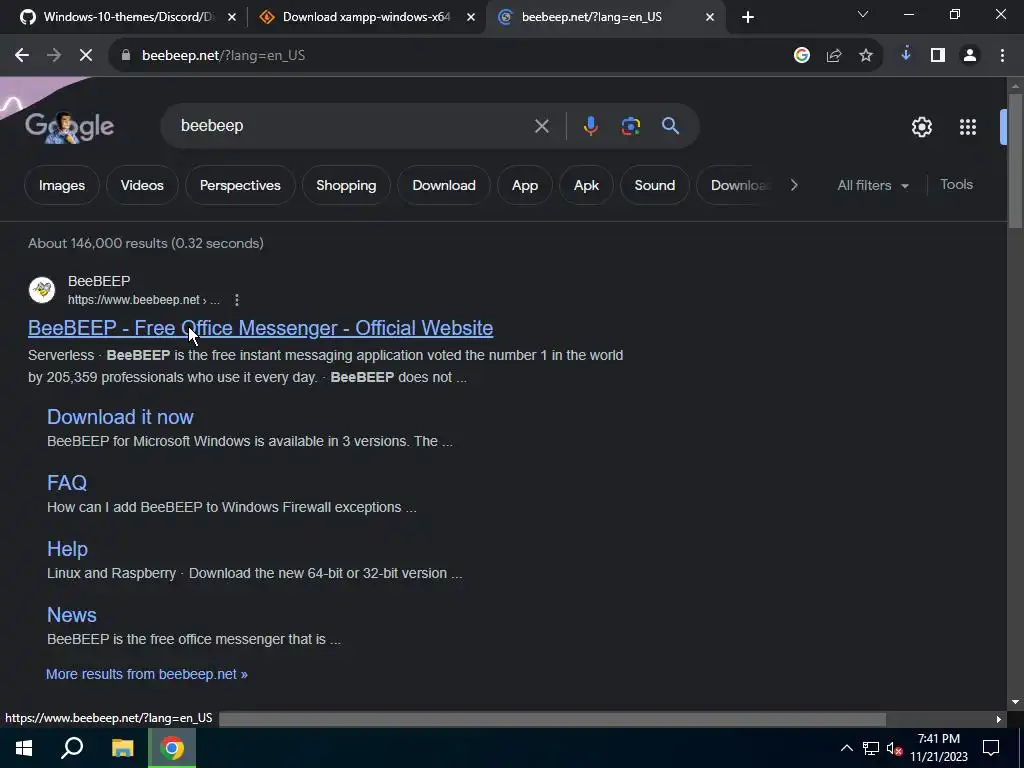The image size is (1024, 768).
Task: Search by image with the Lens icon
Action: (x=631, y=126)
